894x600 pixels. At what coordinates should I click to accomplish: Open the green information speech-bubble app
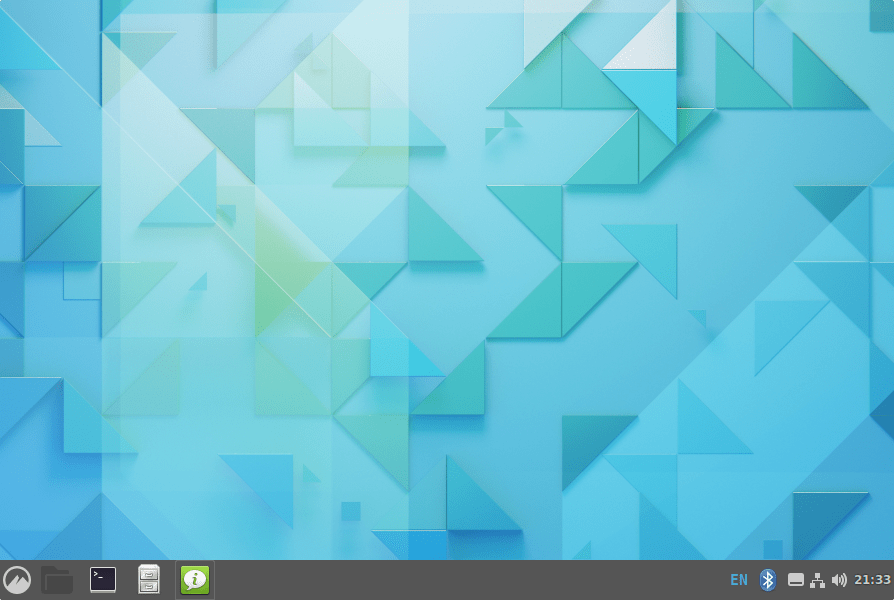pos(195,580)
